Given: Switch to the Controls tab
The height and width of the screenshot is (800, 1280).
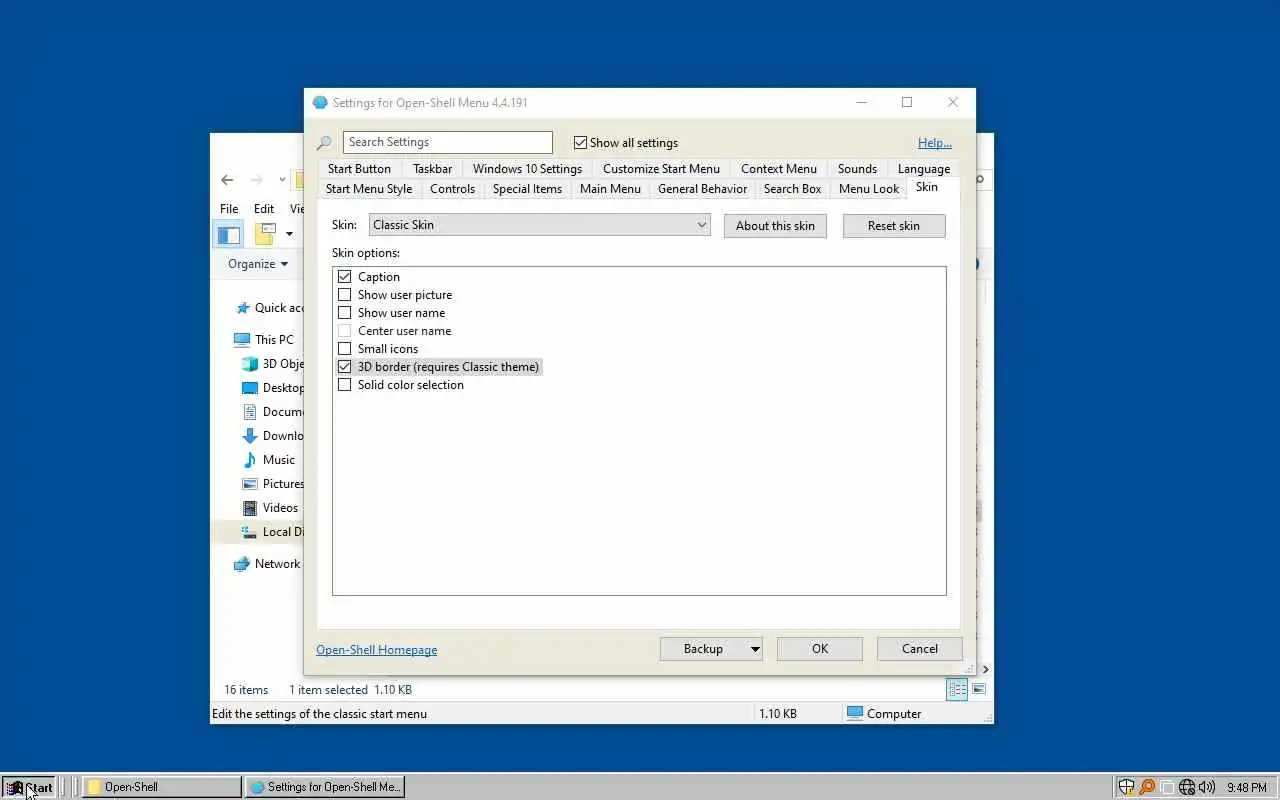Looking at the screenshot, I should (x=453, y=189).
